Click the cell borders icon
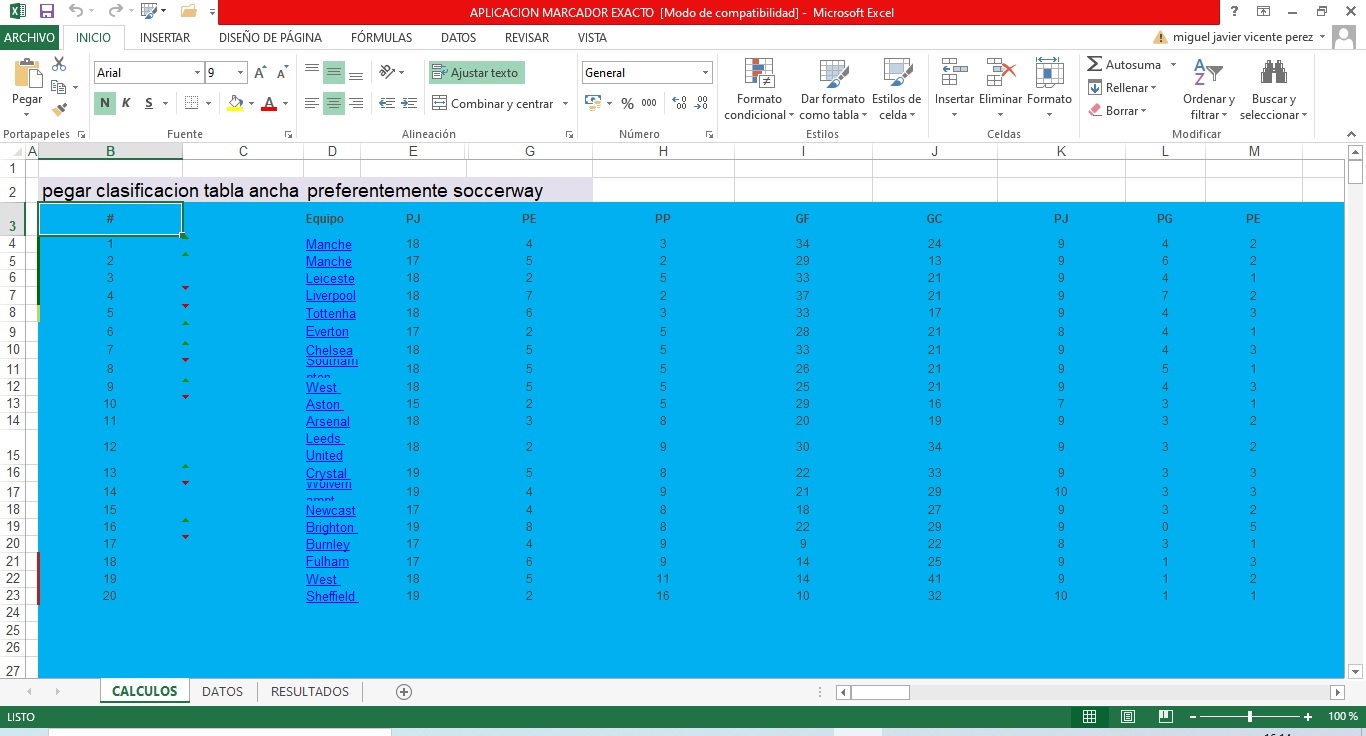This screenshot has width=1366, height=736. pyautogui.click(x=191, y=103)
